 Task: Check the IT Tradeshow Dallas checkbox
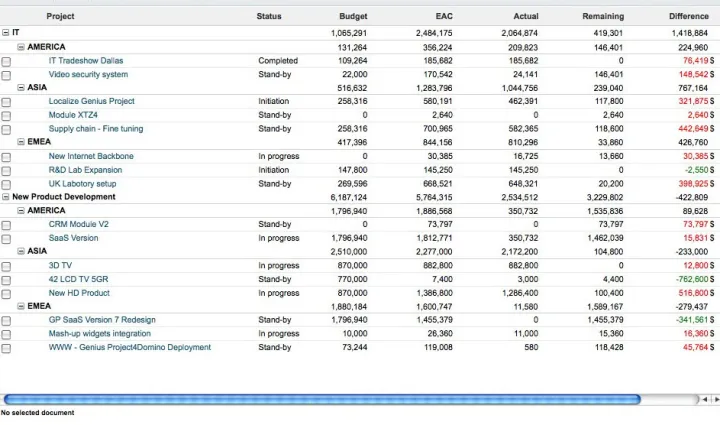pos(6,61)
